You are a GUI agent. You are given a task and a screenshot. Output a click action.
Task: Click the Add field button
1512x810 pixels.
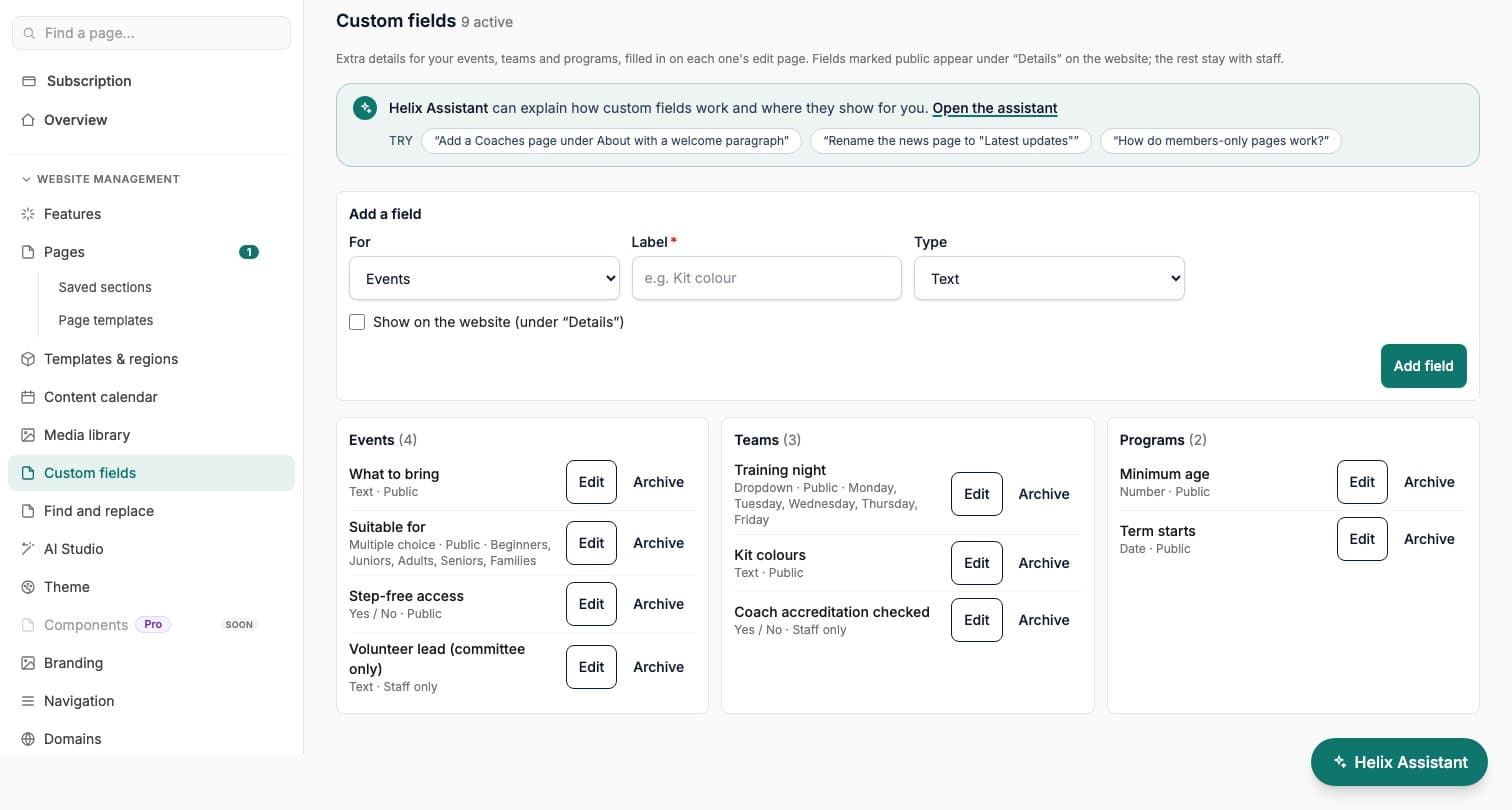pyautogui.click(x=1423, y=366)
